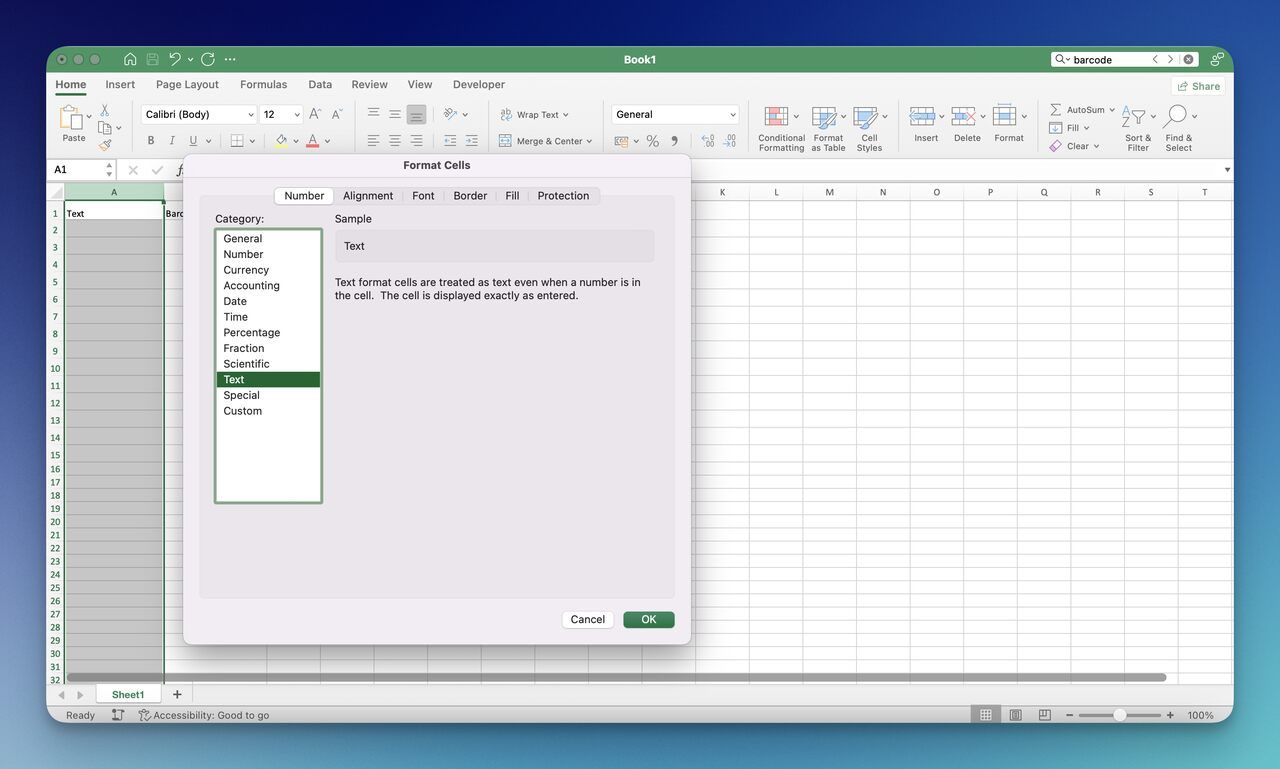Toggle Underline formatting
1280x769 pixels.
[x=193, y=141]
